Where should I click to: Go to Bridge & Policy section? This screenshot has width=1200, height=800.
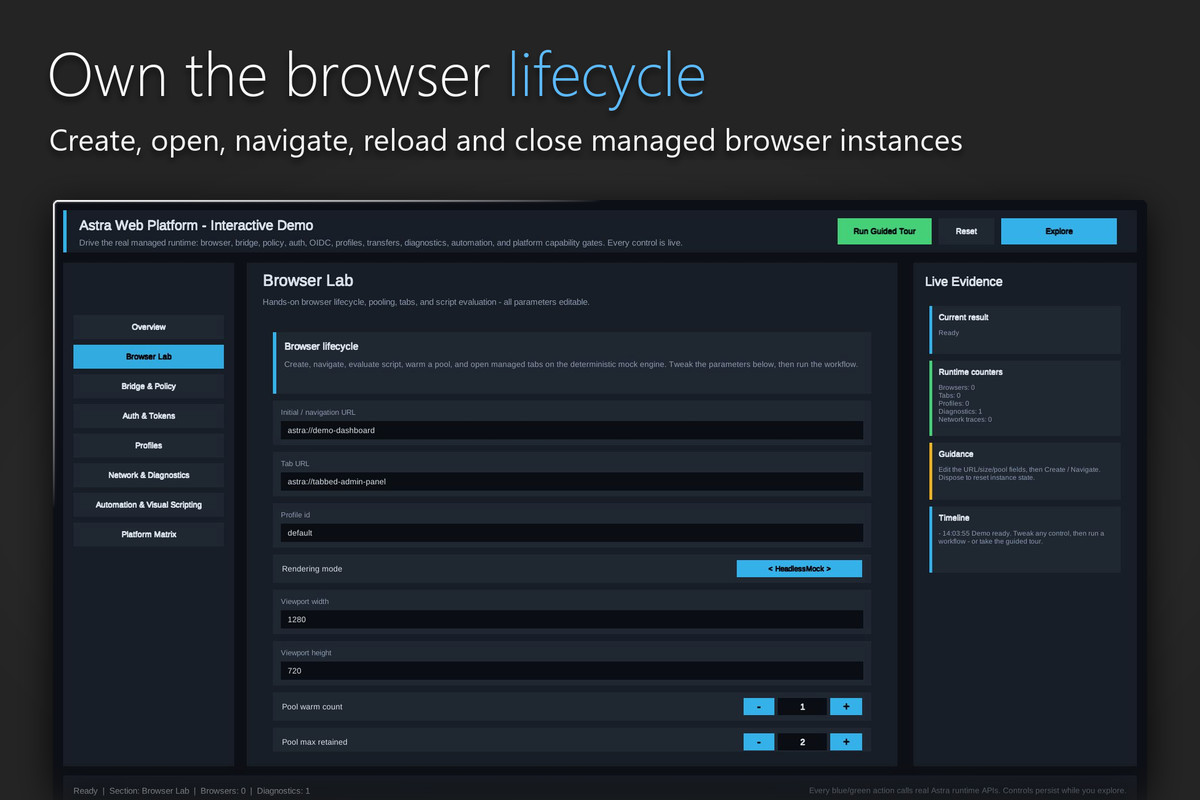(x=149, y=386)
